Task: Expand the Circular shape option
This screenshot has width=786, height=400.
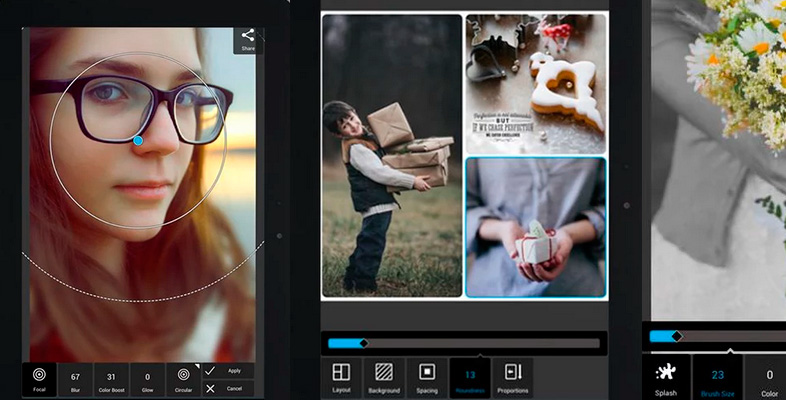Action: (x=183, y=380)
